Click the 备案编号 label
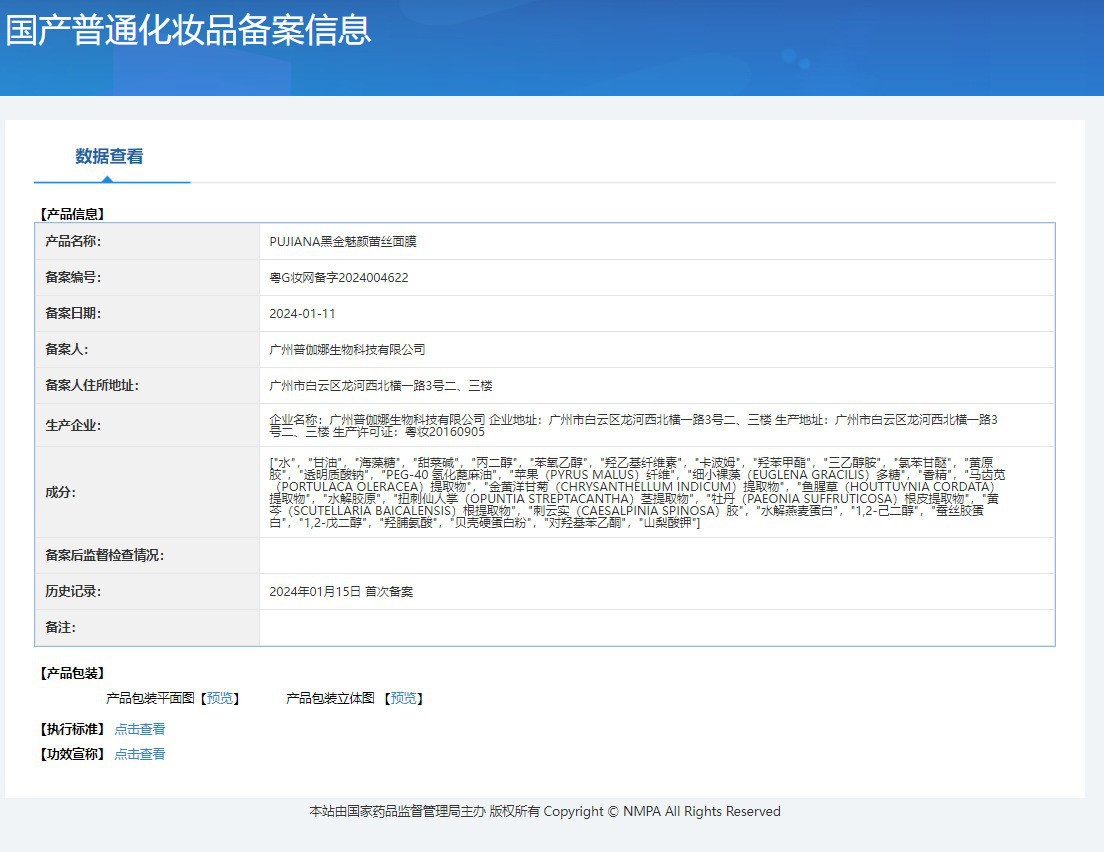Image resolution: width=1104 pixels, height=852 pixels. 73,277
